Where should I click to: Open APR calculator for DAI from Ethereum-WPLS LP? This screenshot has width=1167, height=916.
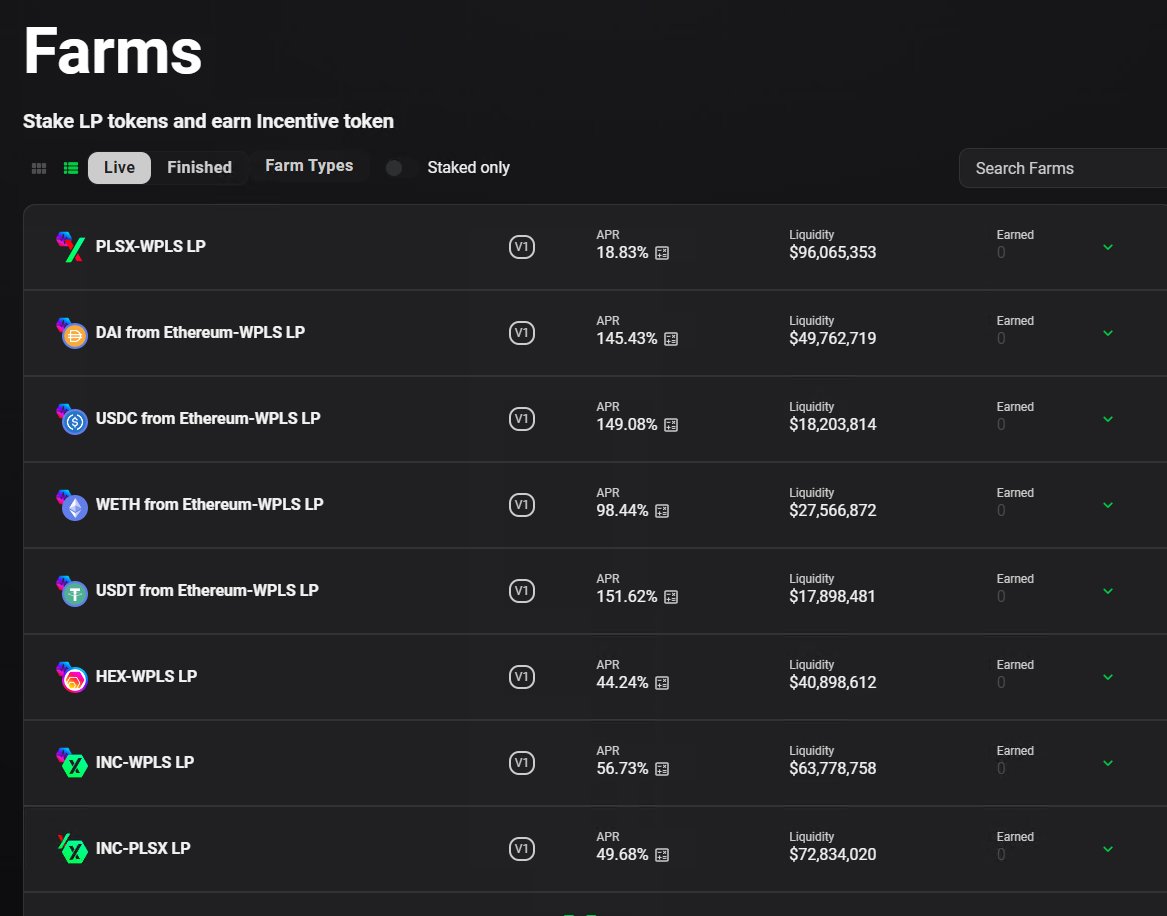pos(671,339)
